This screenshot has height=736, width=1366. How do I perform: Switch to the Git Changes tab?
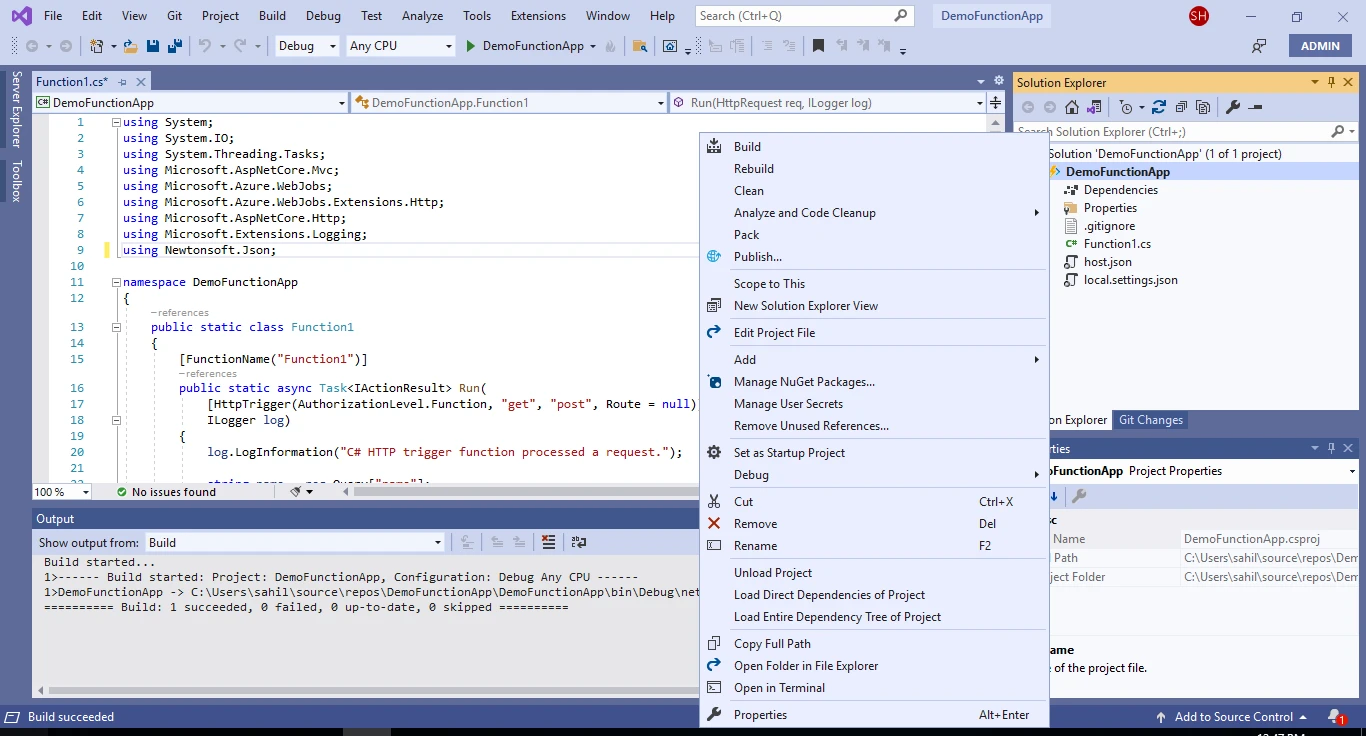(x=1150, y=420)
